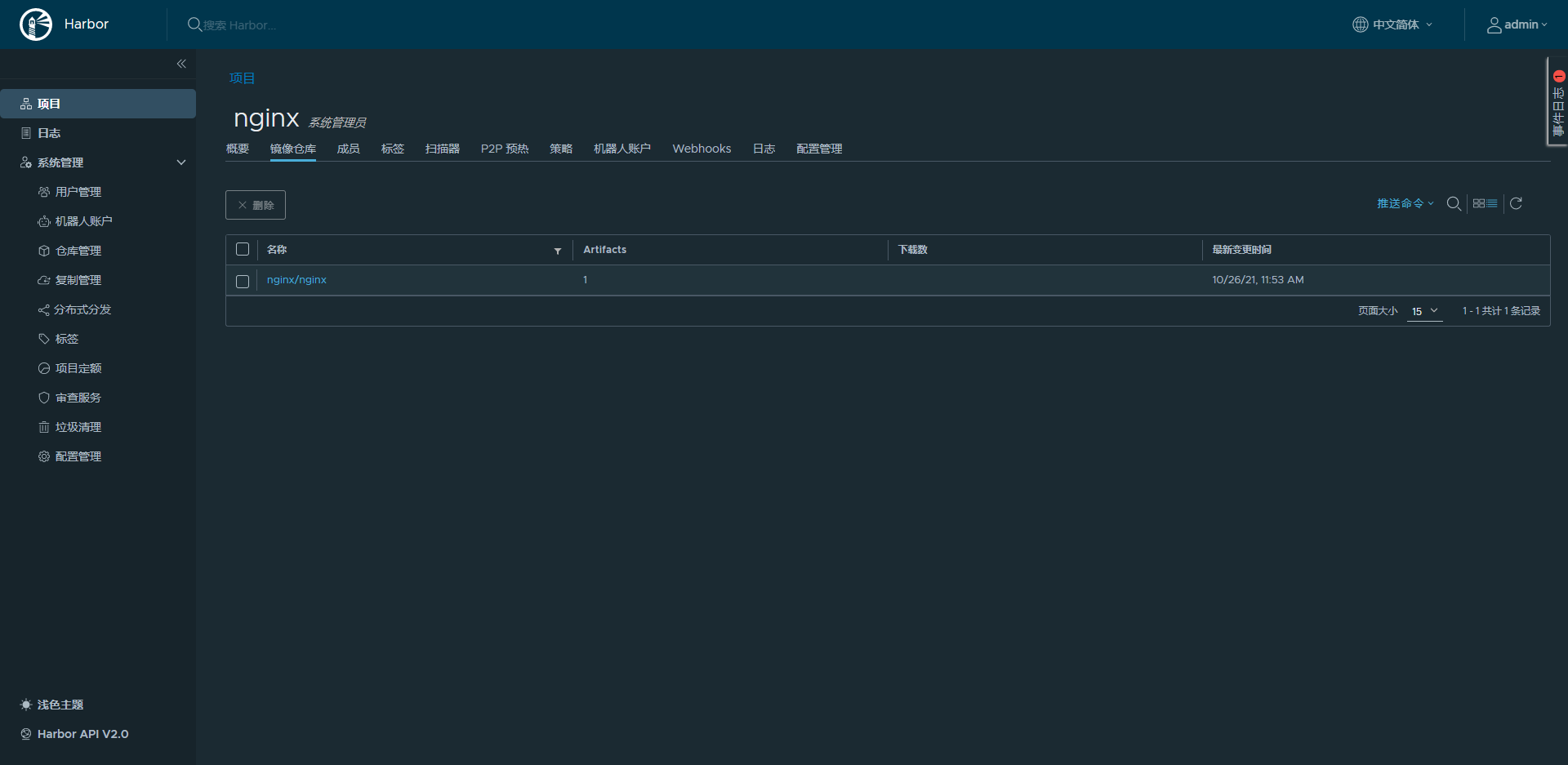Click the admin user avatar icon

click(1494, 25)
